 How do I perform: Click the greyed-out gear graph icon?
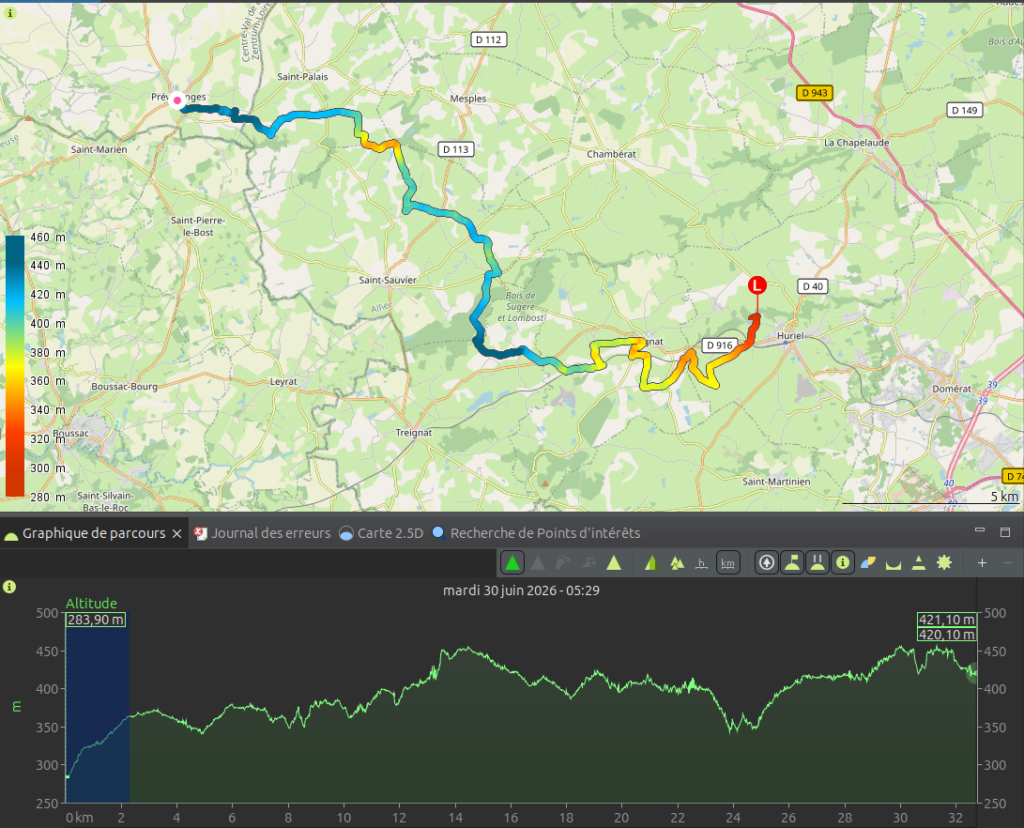(588, 562)
